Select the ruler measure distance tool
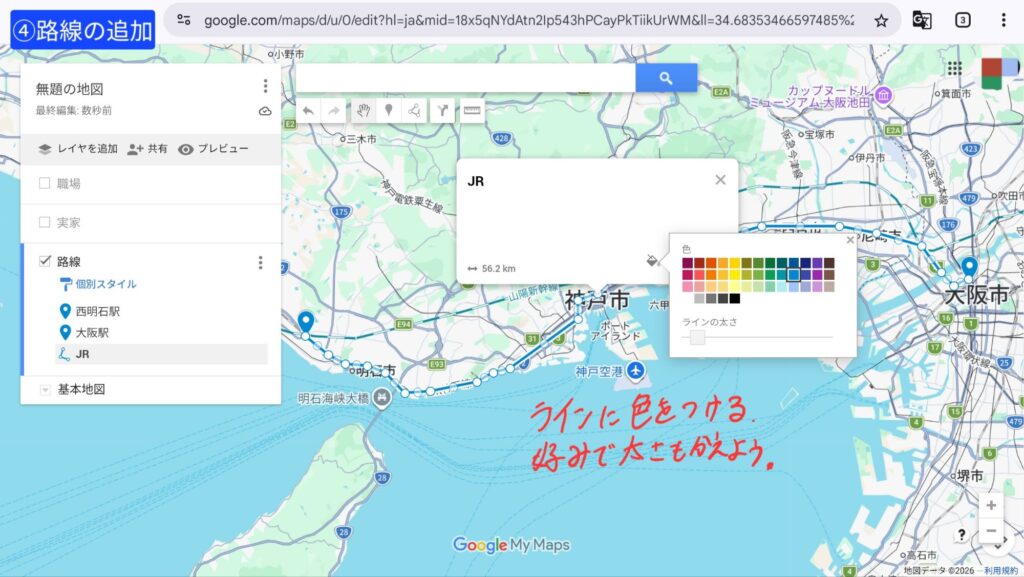This screenshot has height=577, width=1024. [x=472, y=111]
